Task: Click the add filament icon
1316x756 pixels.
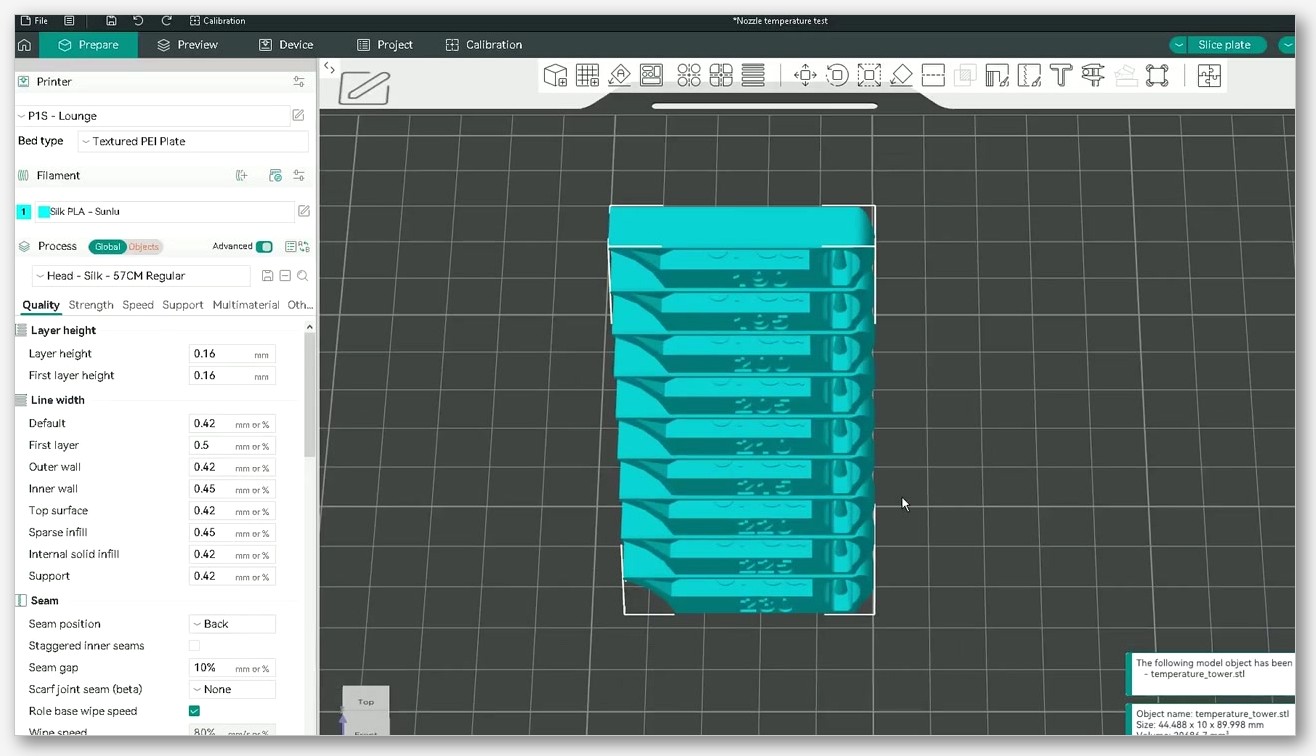Action: tap(241, 175)
